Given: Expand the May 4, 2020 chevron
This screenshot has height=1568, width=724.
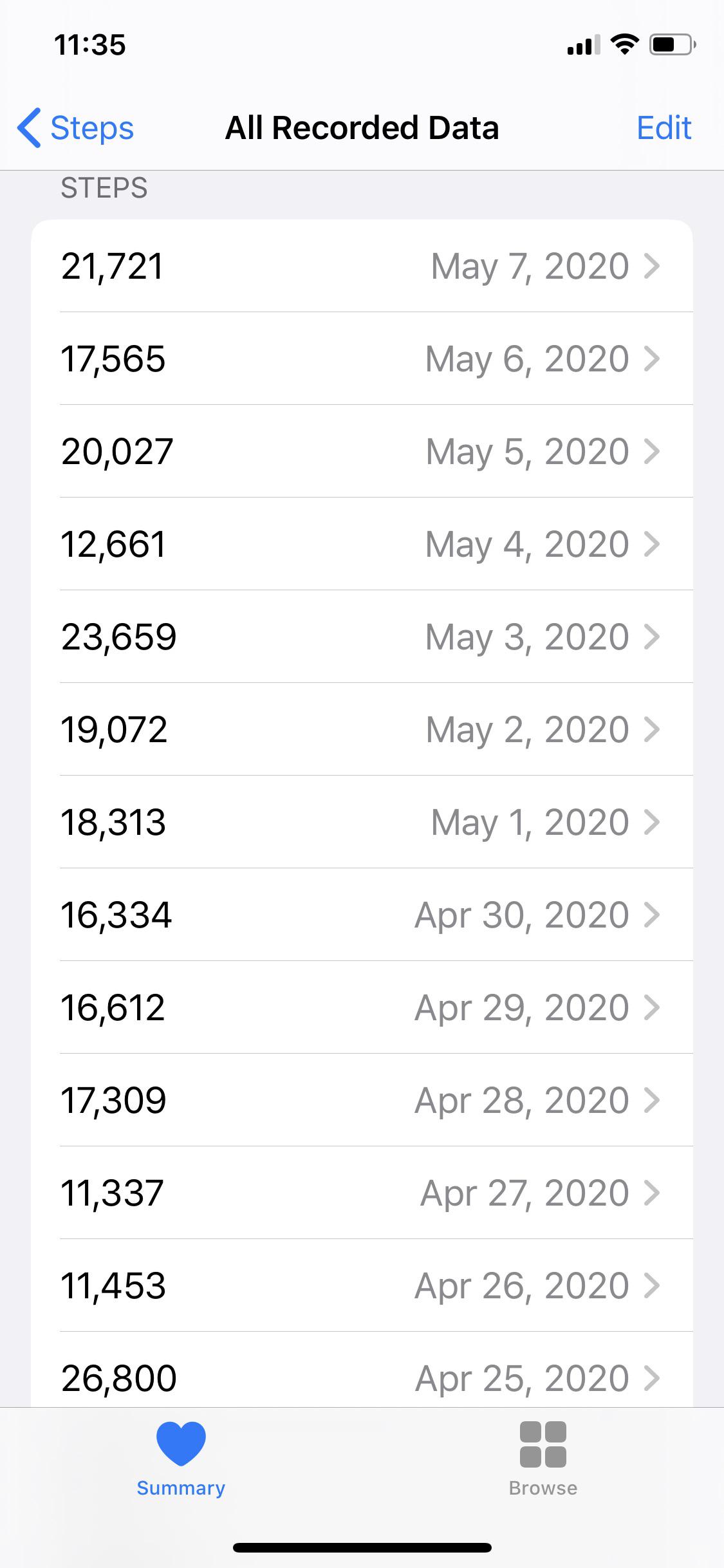Looking at the screenshot, I should (x=652, y=544).
